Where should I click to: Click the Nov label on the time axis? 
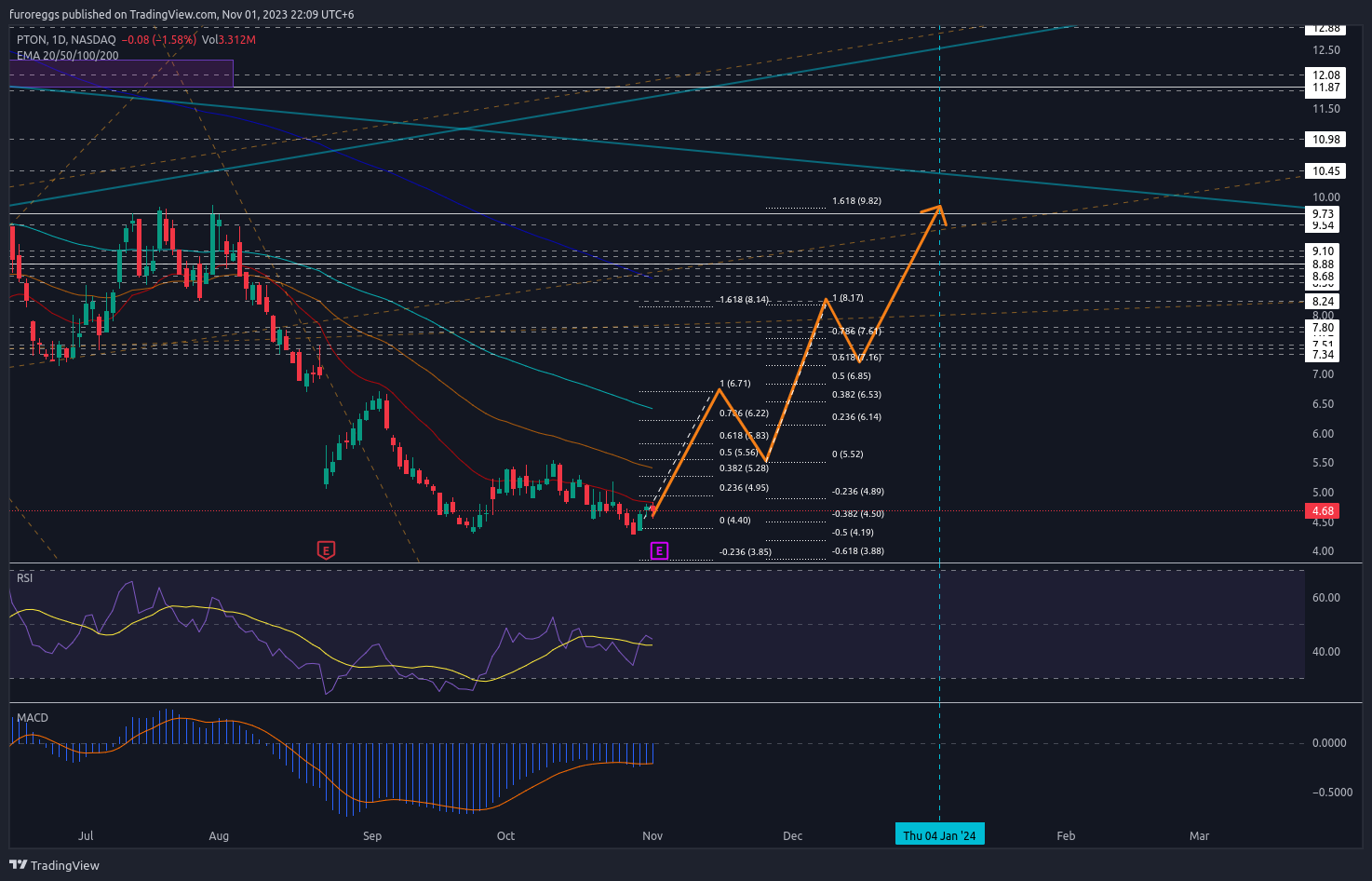click(652, 836)
